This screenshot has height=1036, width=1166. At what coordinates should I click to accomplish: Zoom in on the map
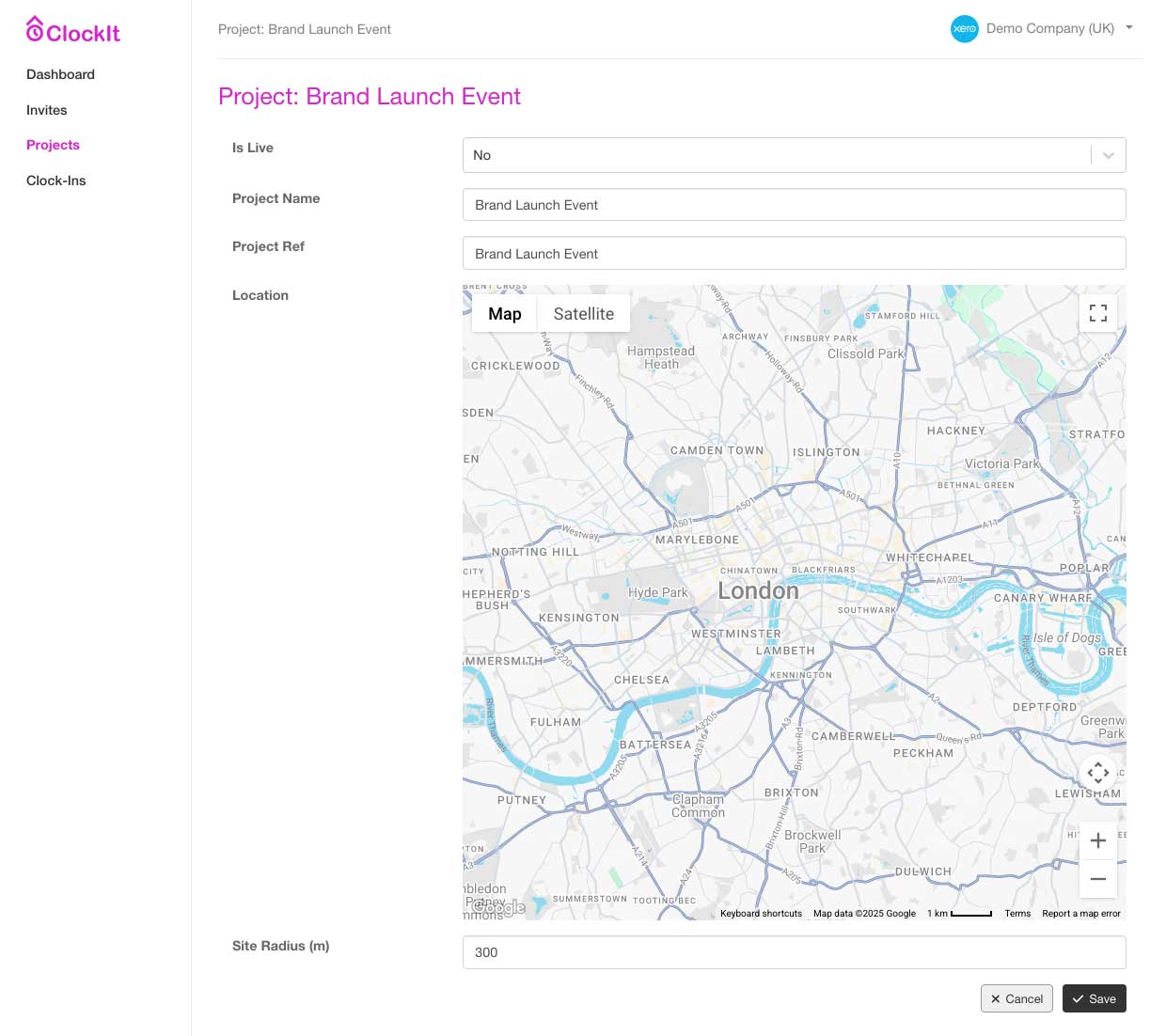1097,840
